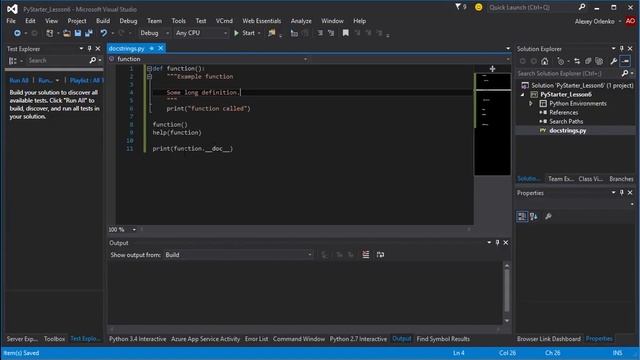This screenshot has width=640, height=360.
Task: Click the Test Explorer Search field
Action: click(58, 60)
